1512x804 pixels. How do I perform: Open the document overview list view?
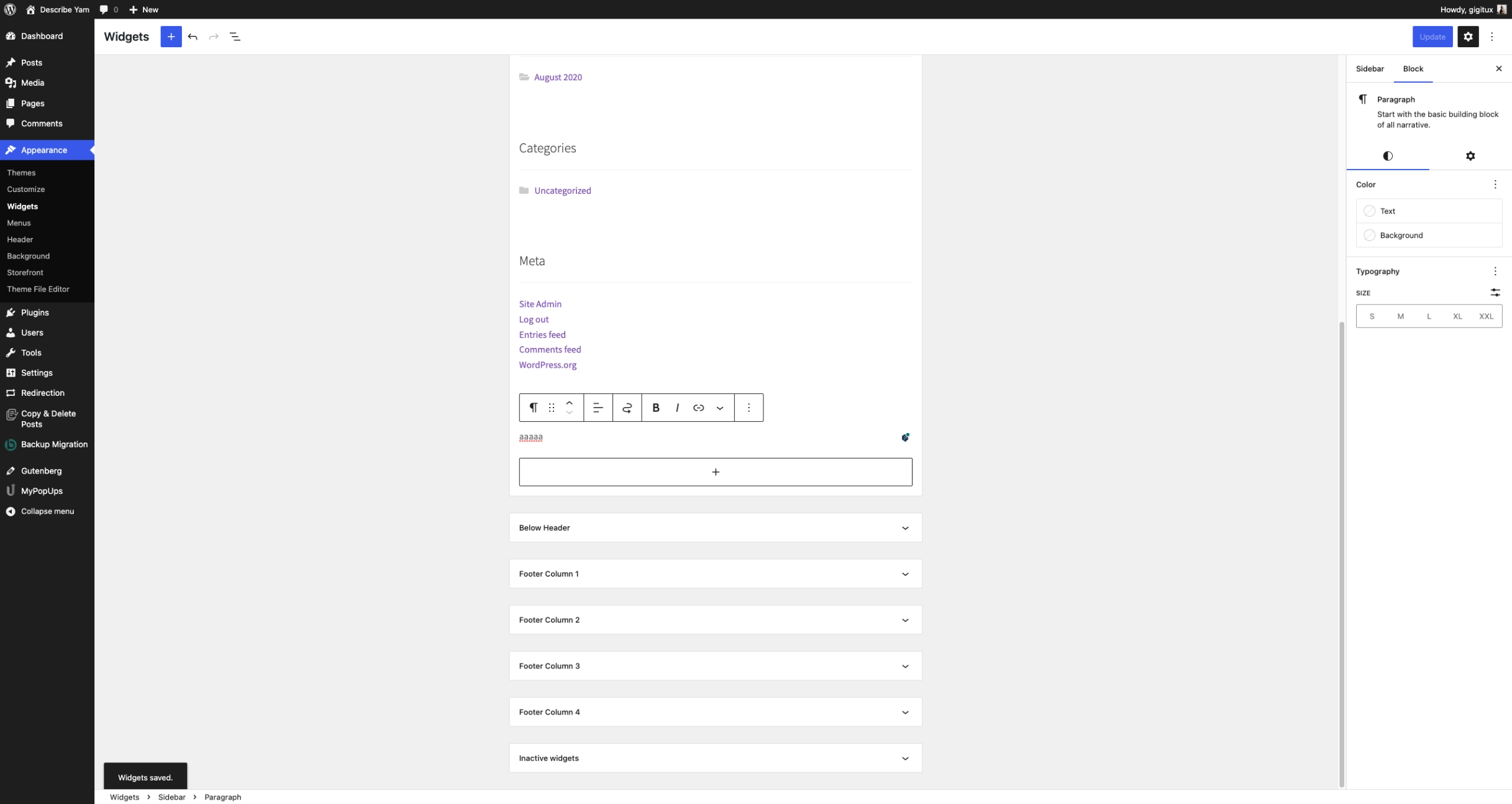(235, 37)
